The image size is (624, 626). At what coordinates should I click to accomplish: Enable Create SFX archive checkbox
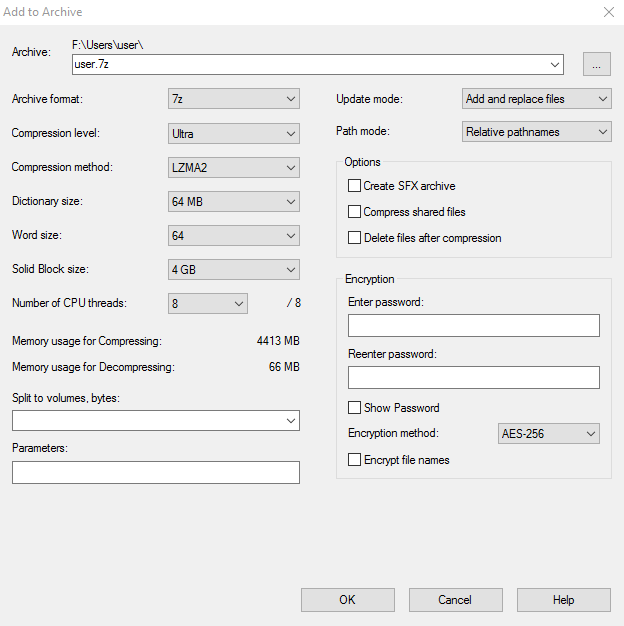point(354,186)
